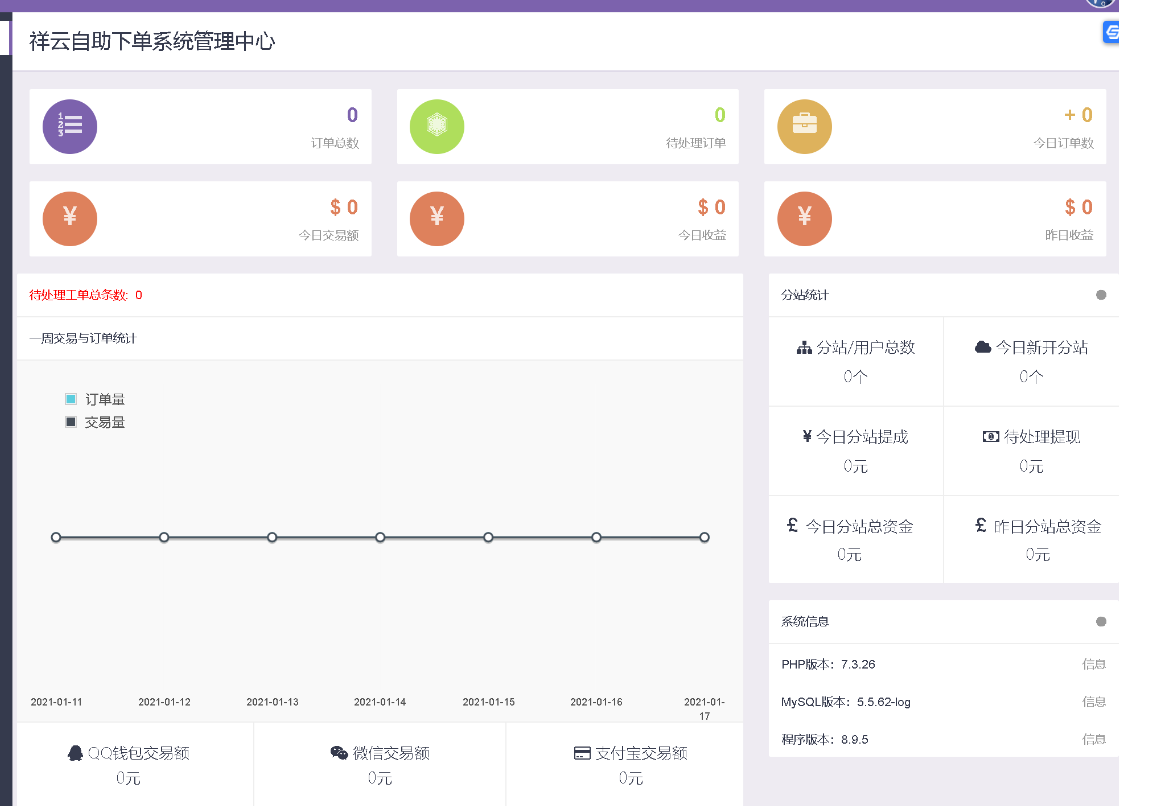The height and width of the screenshot is (806, 1171).
Task: Click the gray dot in 系统信息 header
Action: click(1101, 621)
